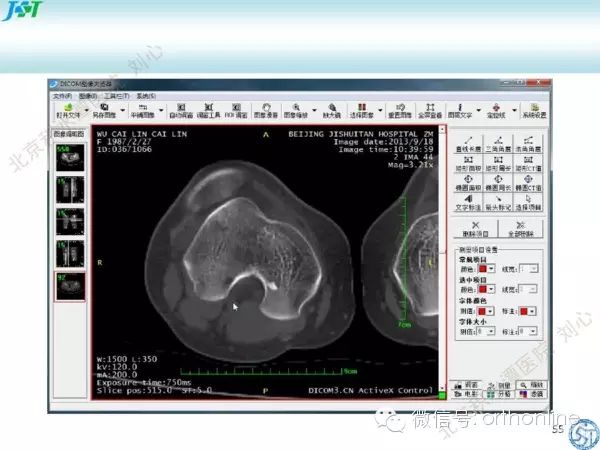
Task: Click the fullscreen view (全屏查看) icon
Action: tap(430, 110)
